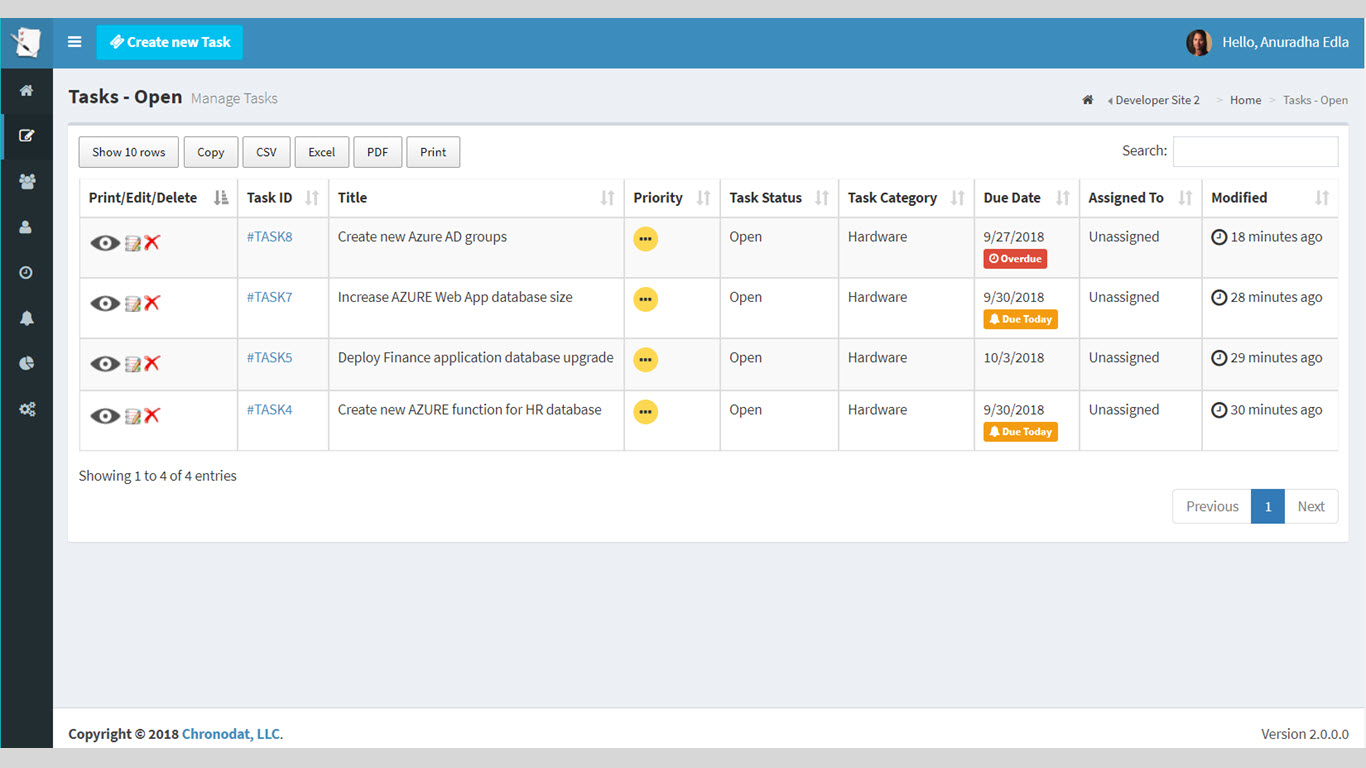
Task: Select page 1 in pagination
Action: coord(1268,507)
